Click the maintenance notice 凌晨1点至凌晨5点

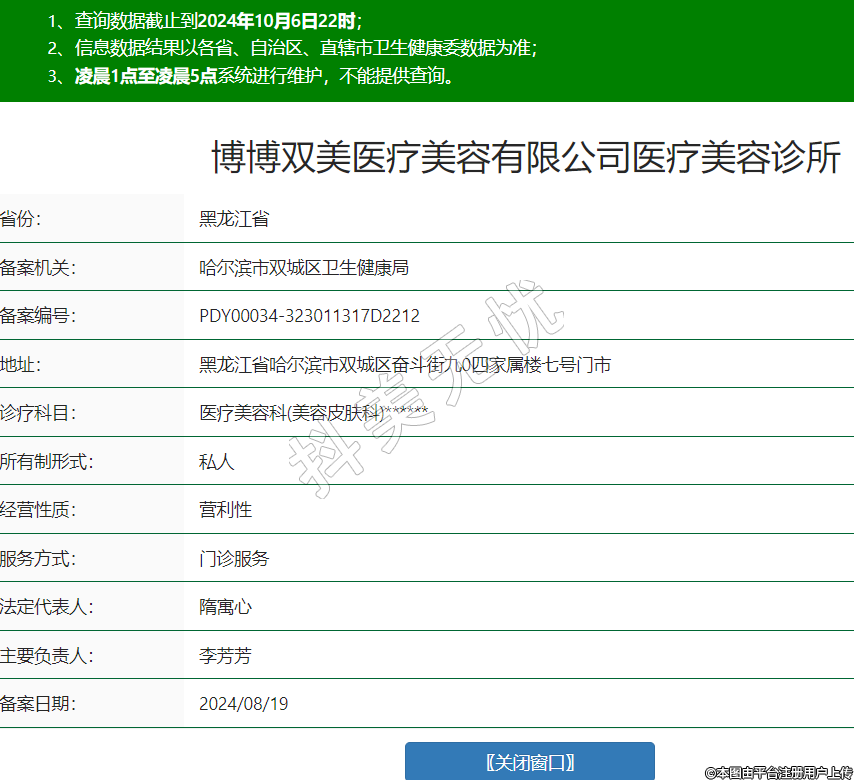pos(146,76)
